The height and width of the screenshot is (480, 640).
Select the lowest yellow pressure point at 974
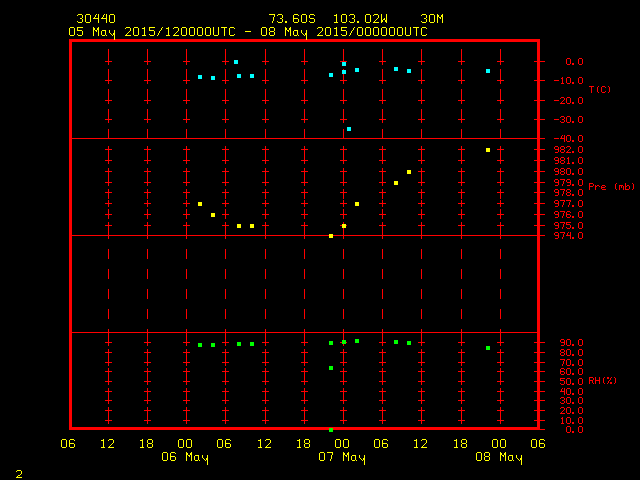[x=331, y=236]
